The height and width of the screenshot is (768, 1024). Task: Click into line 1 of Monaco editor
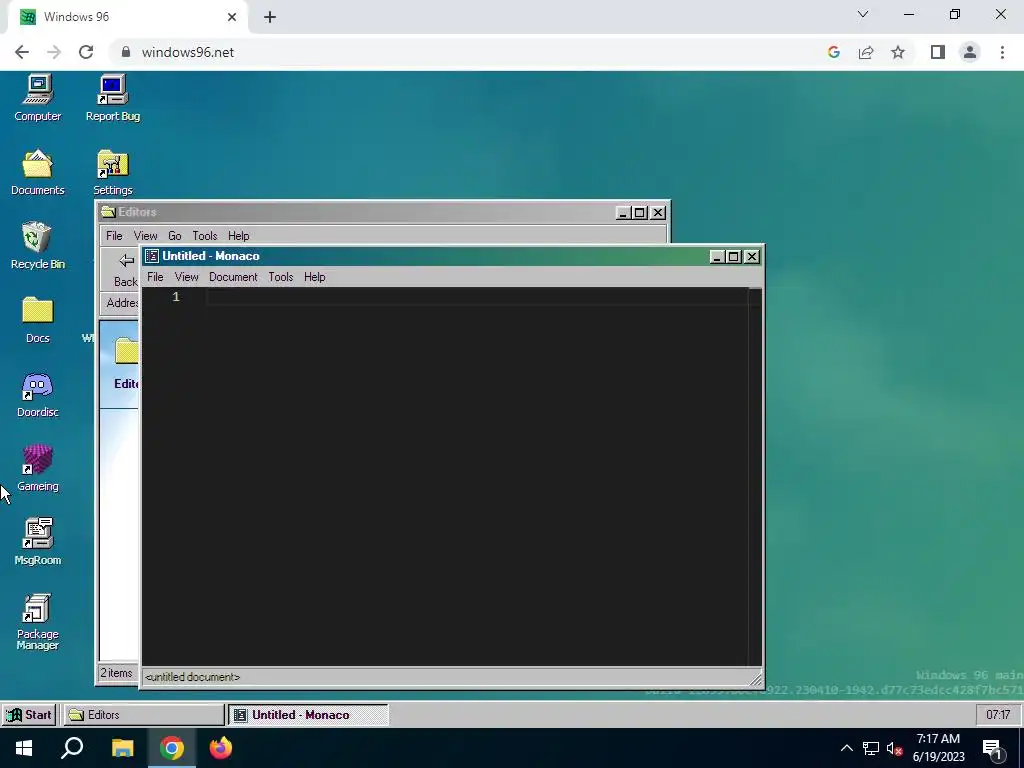[477, 297]
